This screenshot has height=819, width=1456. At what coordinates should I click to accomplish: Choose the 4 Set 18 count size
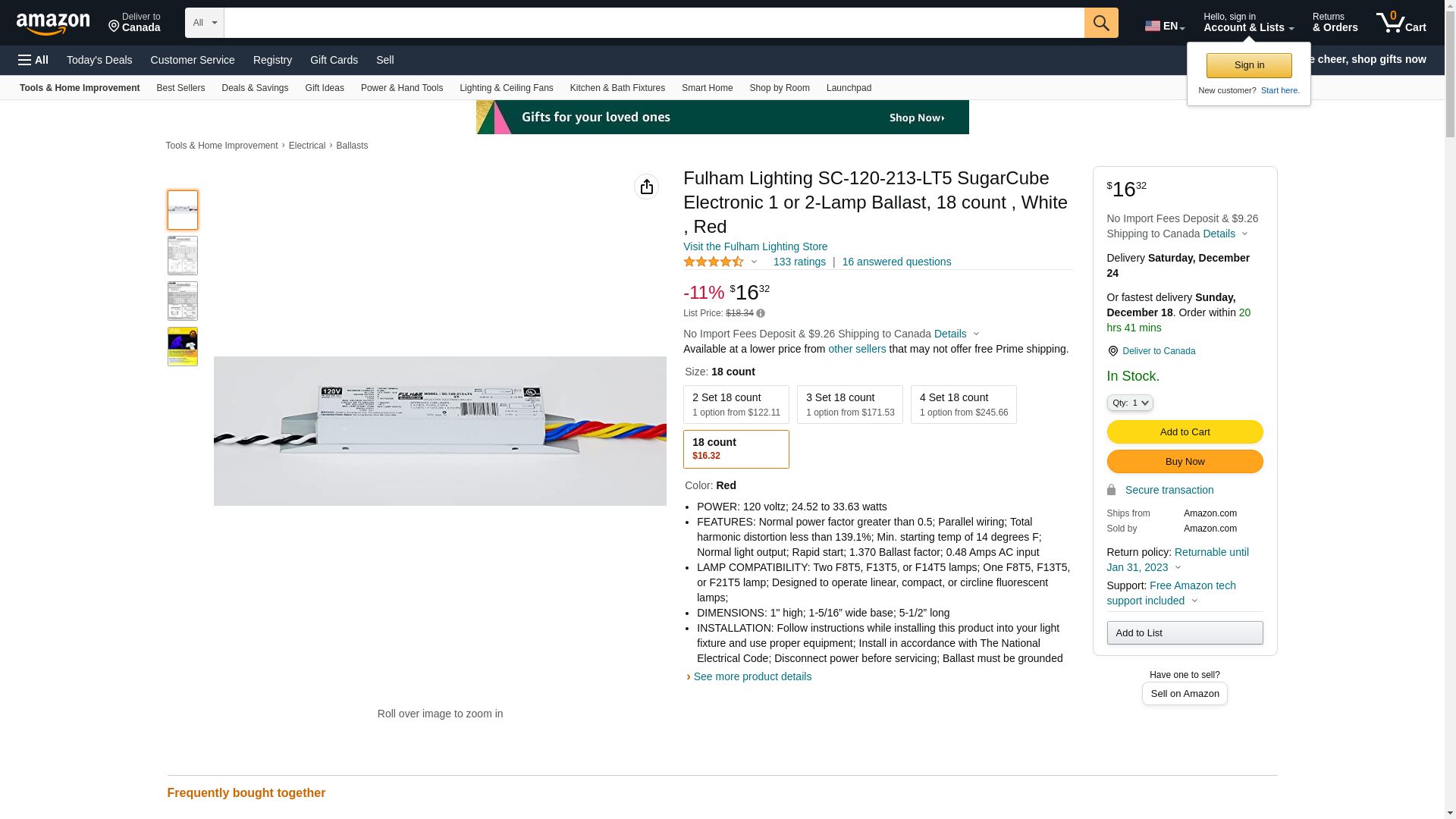tap(963, 404)
